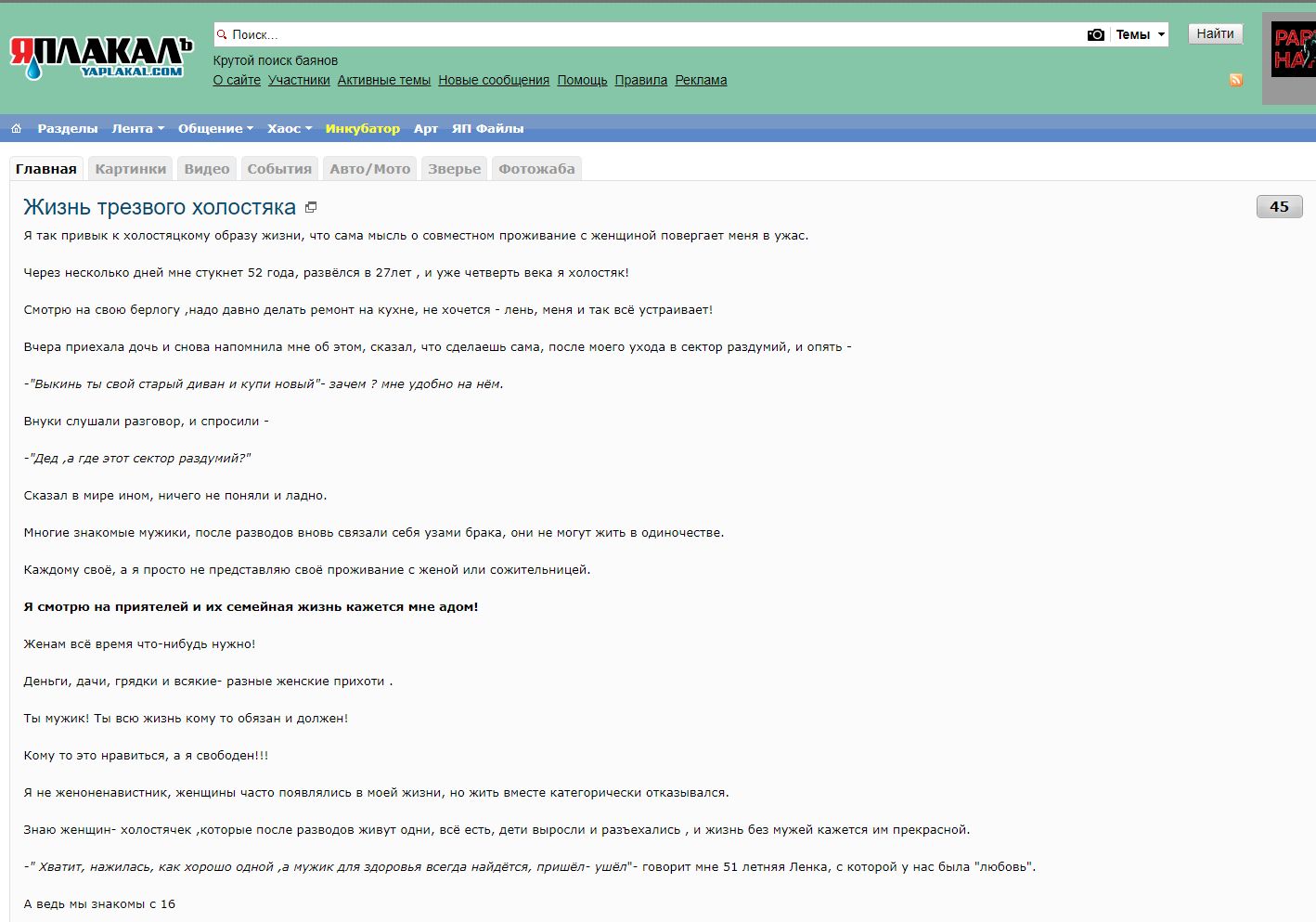
Task: Click the italic quote about старый диван
Action: (x=264, y=383)
